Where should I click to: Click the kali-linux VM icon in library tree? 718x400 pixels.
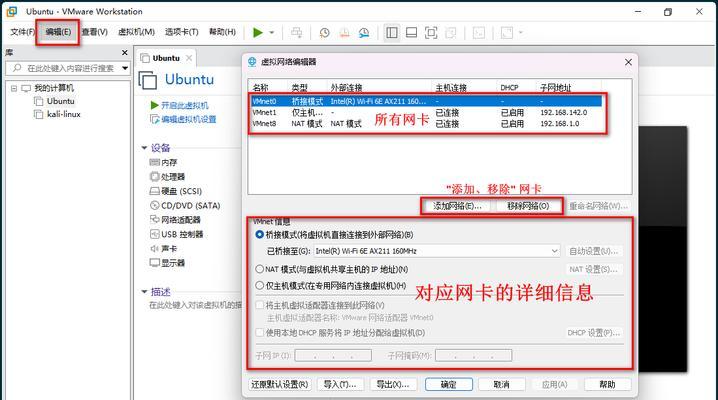[39, 114]
